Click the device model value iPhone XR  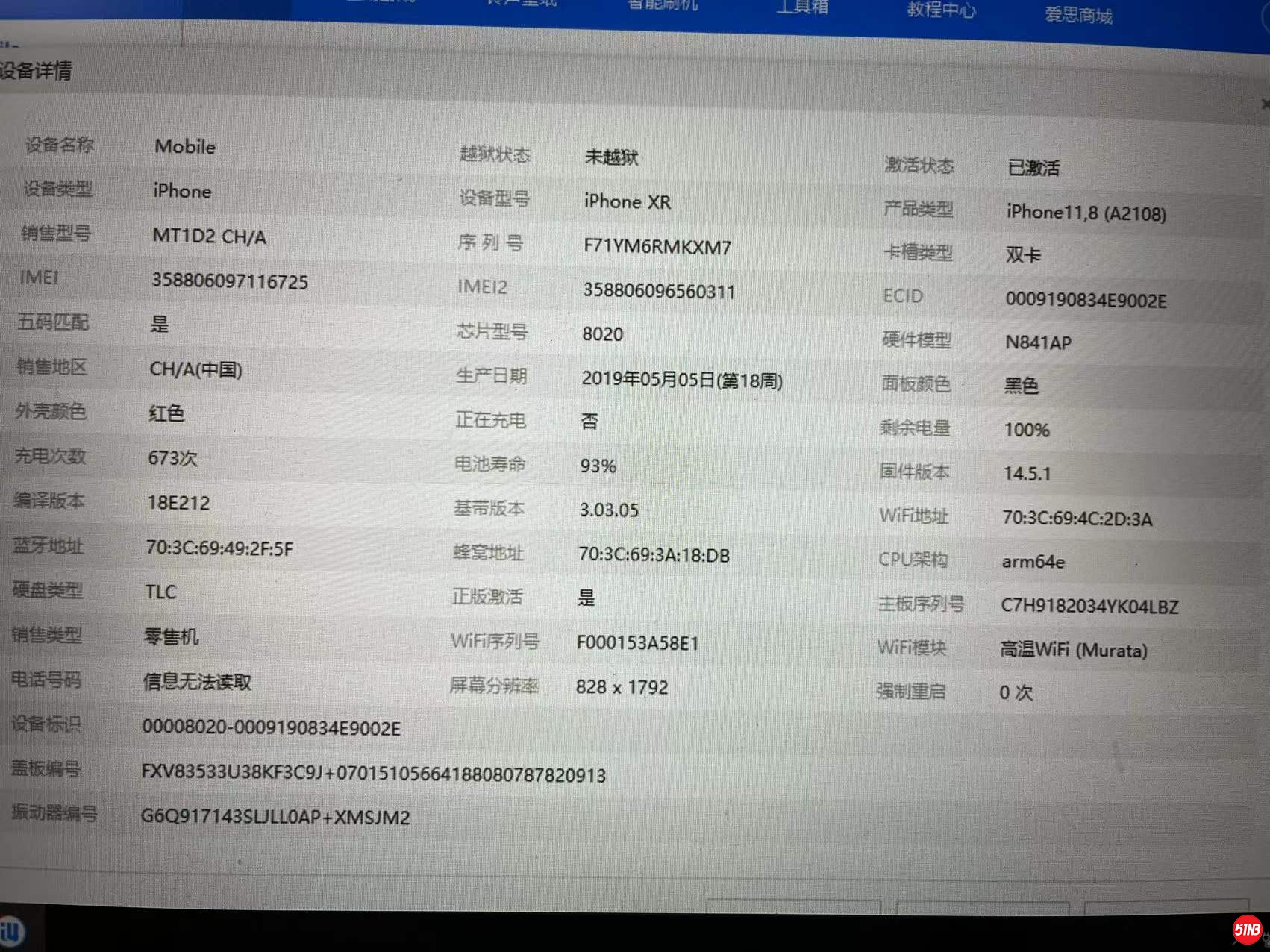coord(627,202)
